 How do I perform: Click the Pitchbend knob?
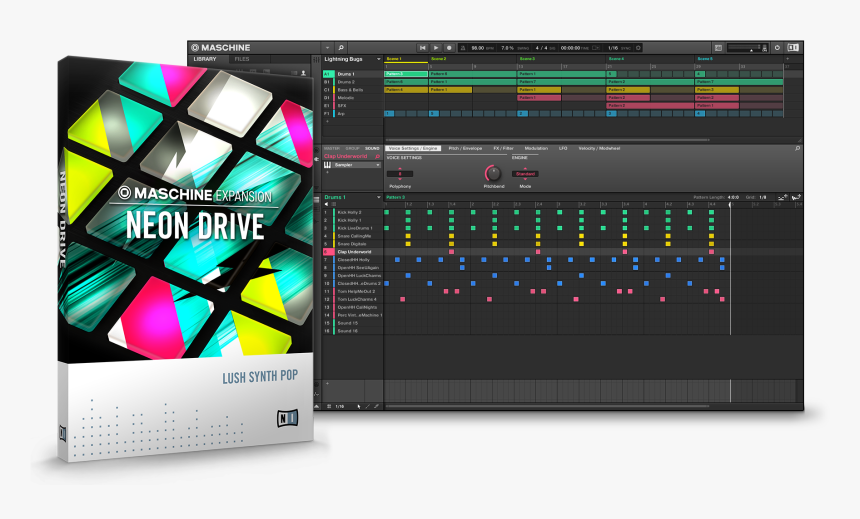(493, 174)
